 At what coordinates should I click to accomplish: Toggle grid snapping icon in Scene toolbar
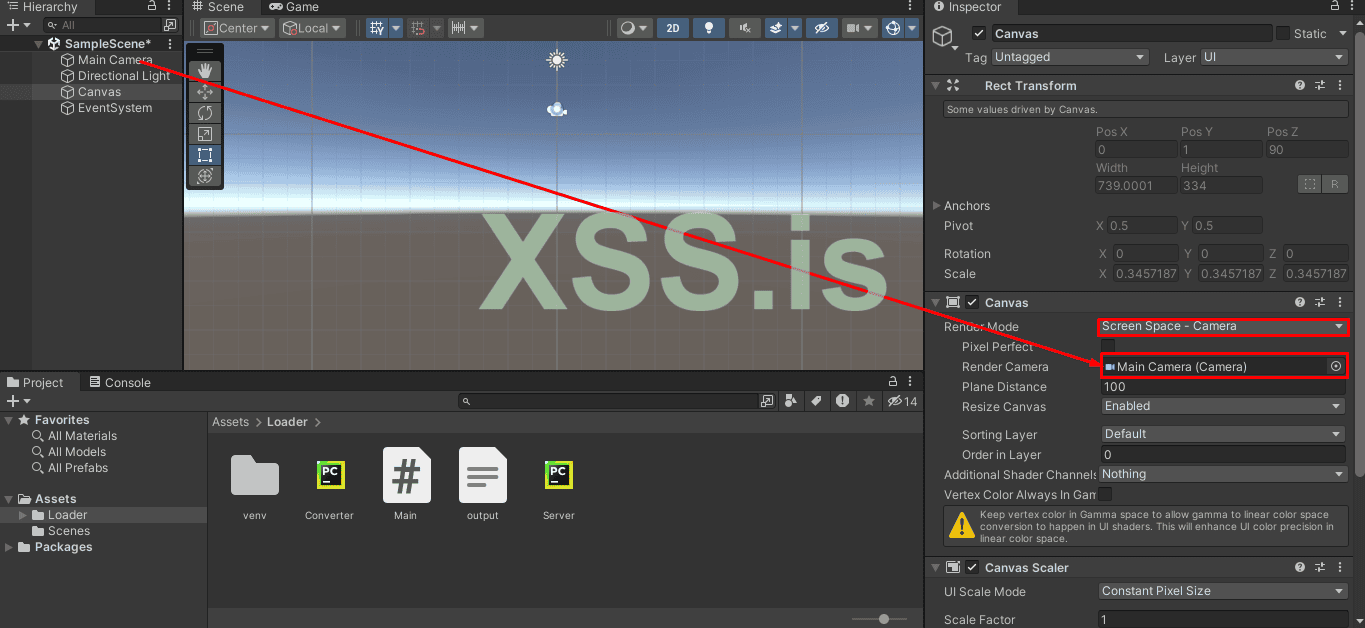point(418,28)
